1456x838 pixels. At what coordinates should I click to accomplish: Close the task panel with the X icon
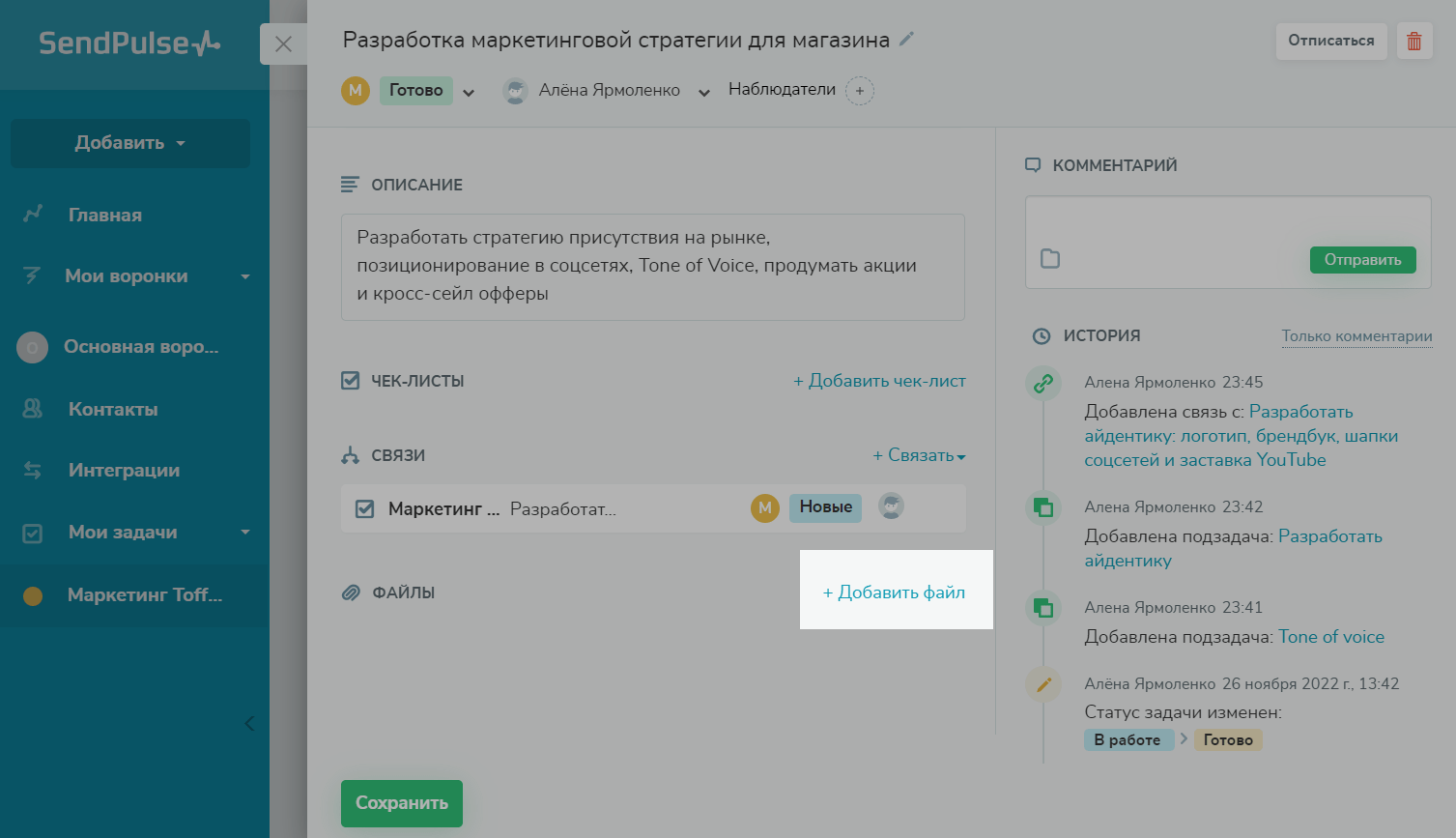283,44
